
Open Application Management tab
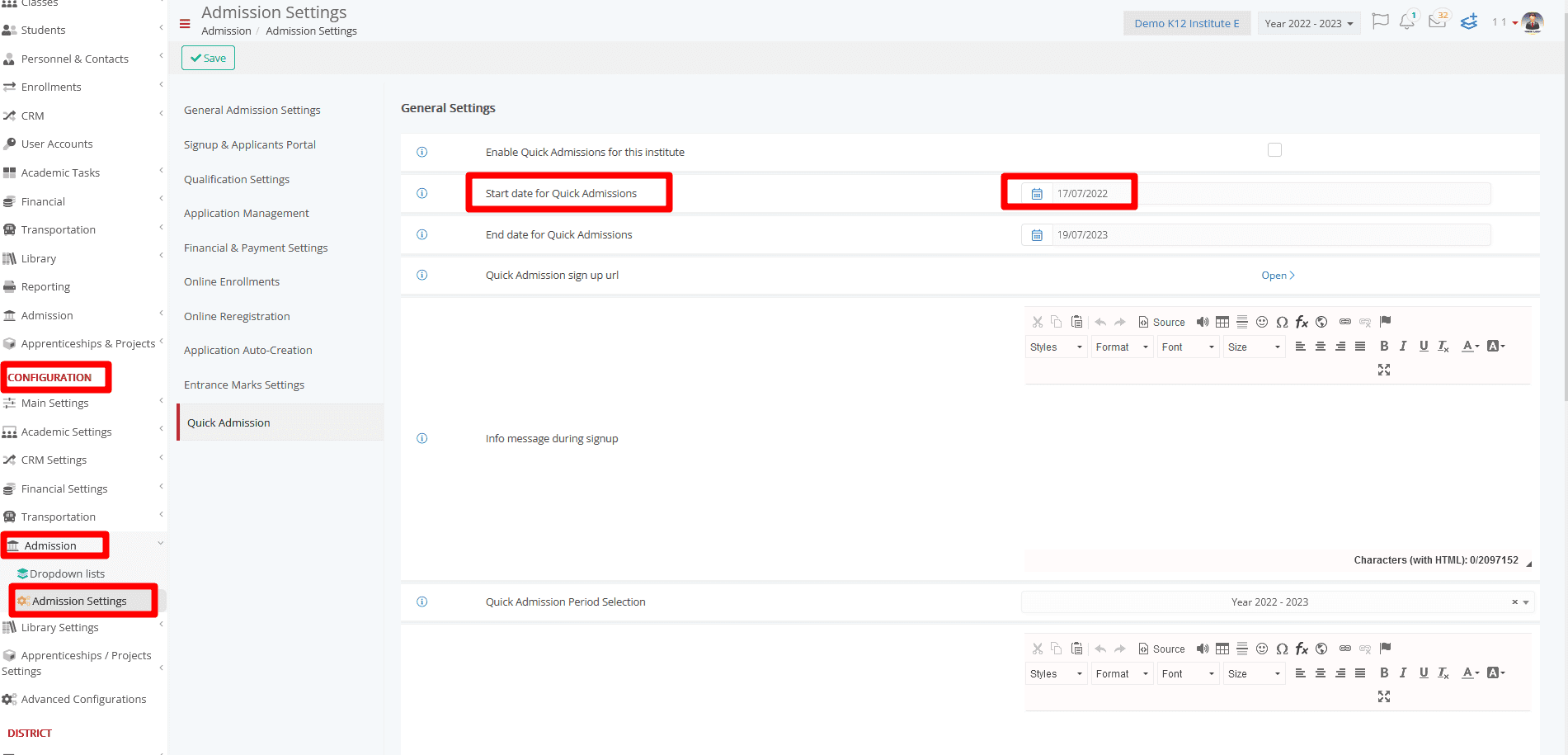point(247,213)
